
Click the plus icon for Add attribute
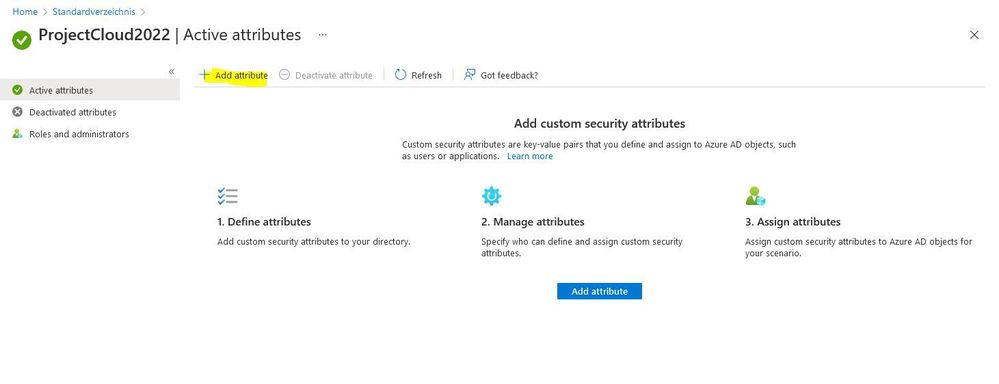tap(205, 75)
